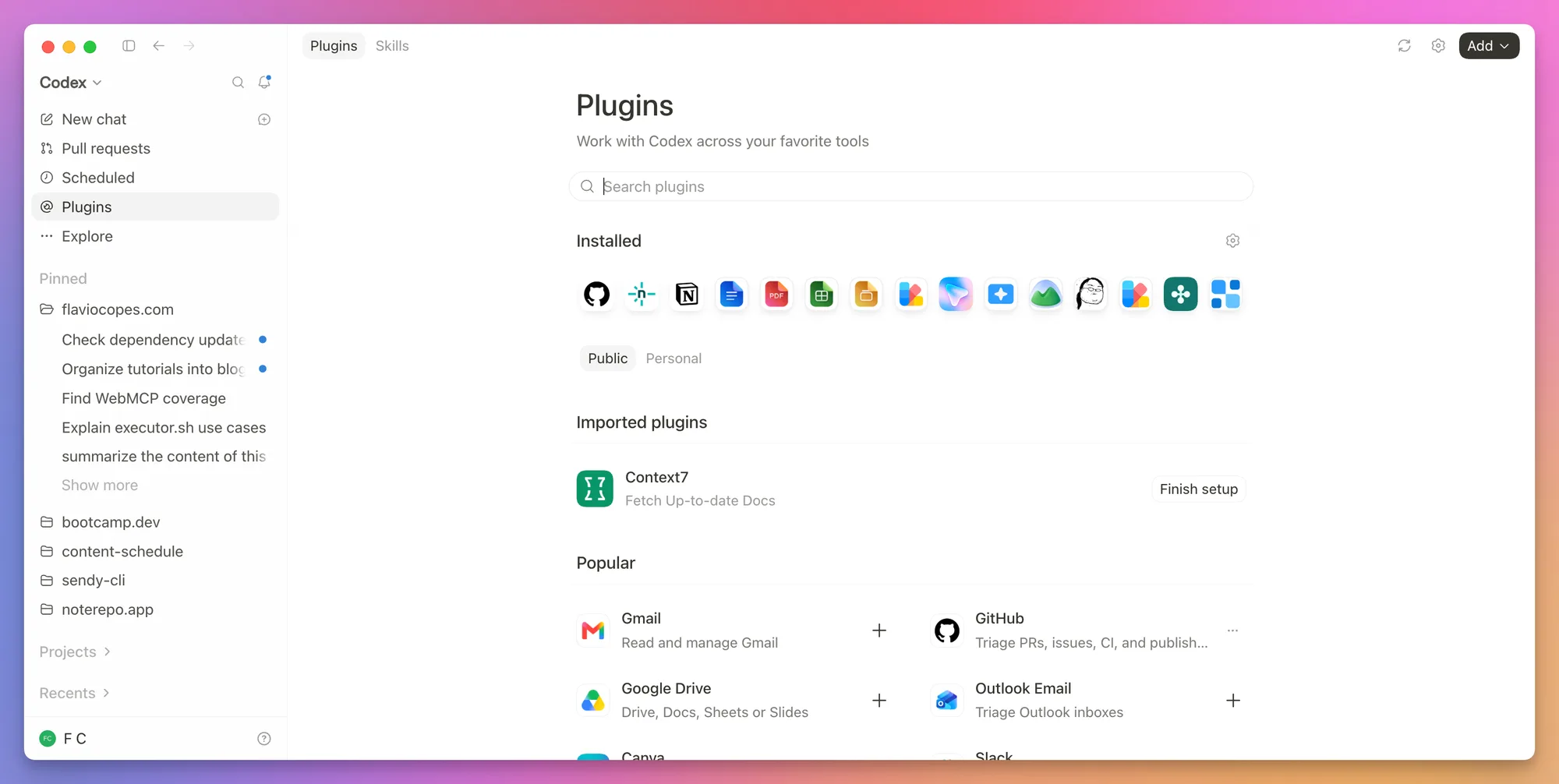
Task: Open the installed GitHub plugin icon
Action: click(597, 295)
